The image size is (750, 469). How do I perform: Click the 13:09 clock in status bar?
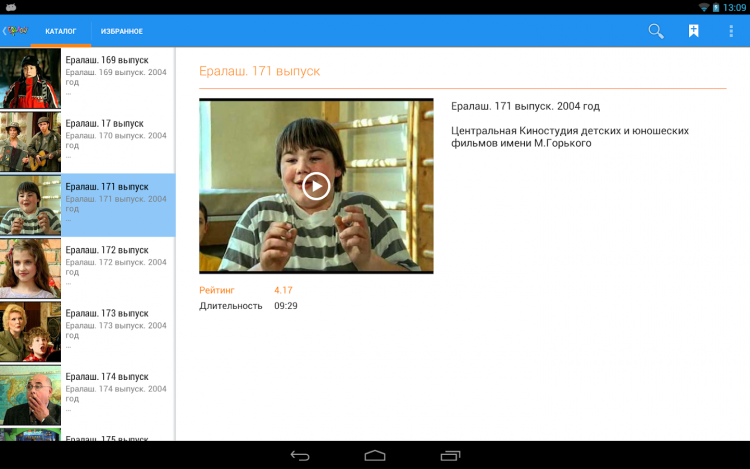click(734, 7)
